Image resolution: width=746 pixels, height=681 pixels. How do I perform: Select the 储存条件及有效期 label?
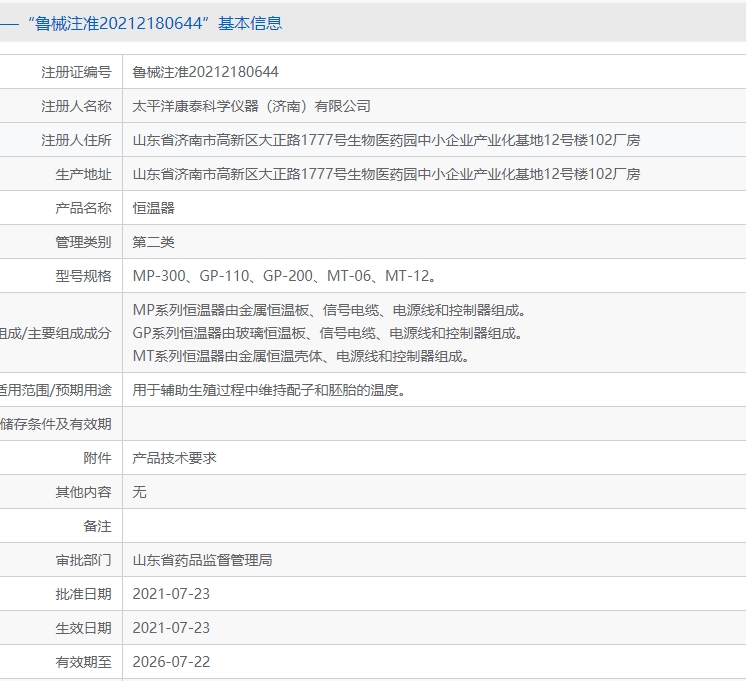(56, 424)
